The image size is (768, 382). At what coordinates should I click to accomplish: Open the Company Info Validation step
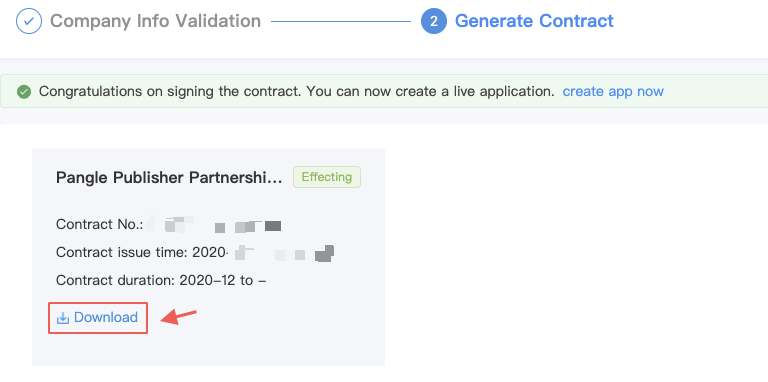click(155, 21)
